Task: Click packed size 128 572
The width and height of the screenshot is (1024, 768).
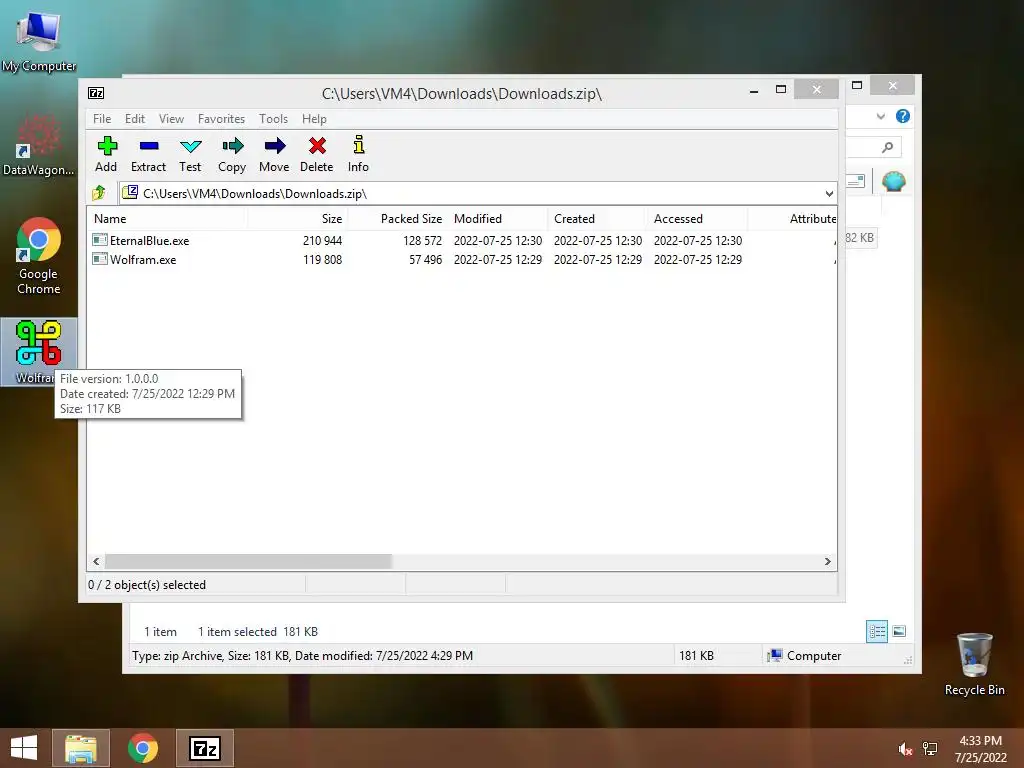Action: (x=423, y=240)
